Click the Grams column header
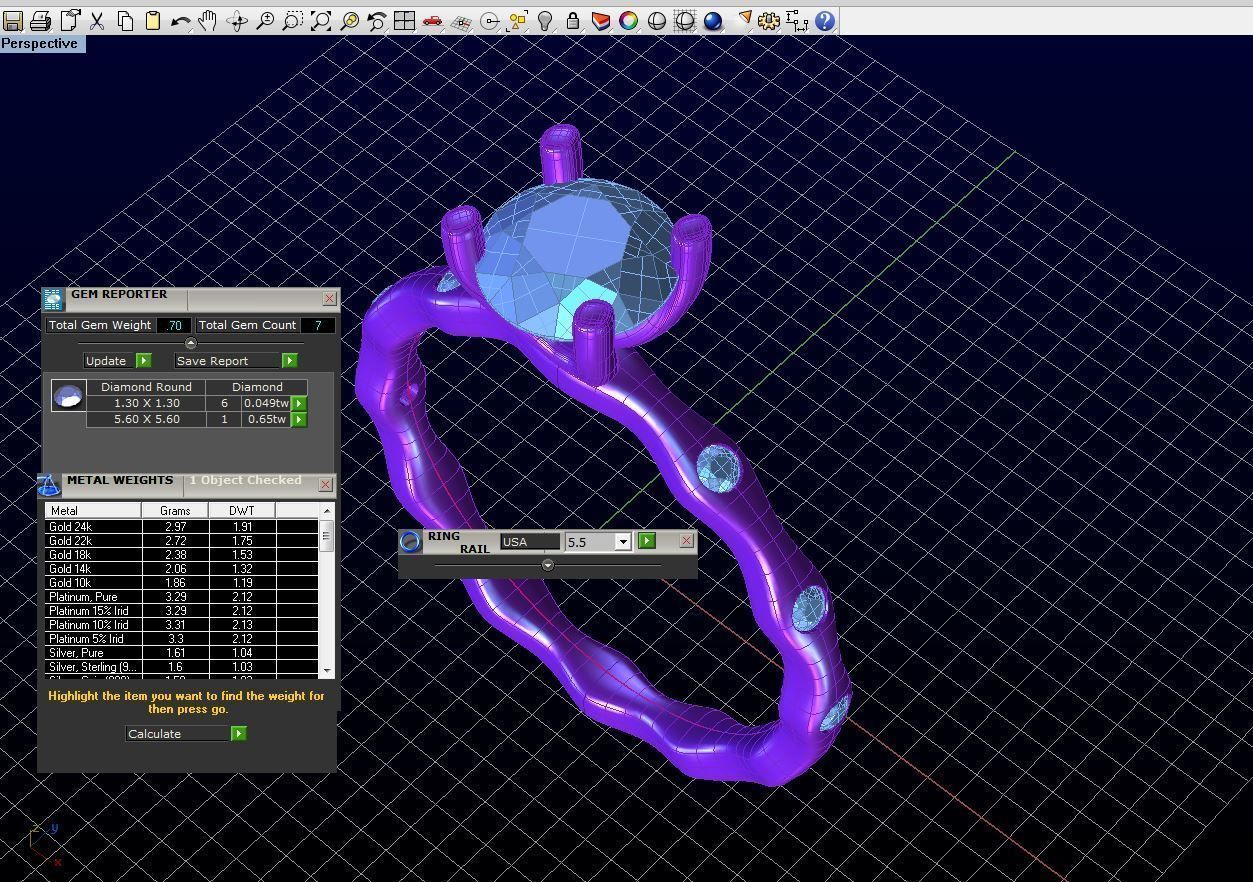The image size is (1253, 882). coord(175,511)
